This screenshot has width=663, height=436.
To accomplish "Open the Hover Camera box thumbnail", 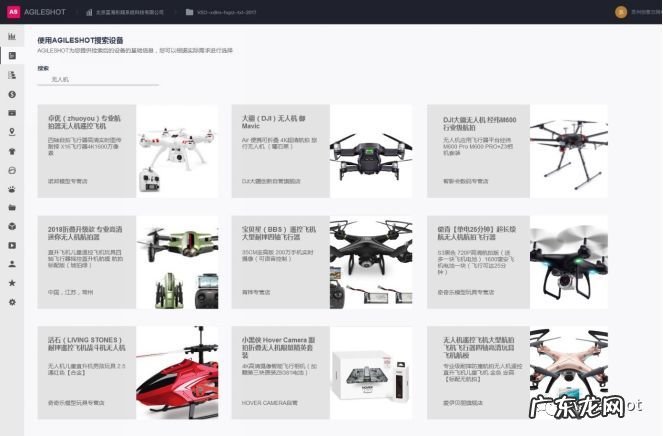I will pyautogui.click(x=371, y=373).
